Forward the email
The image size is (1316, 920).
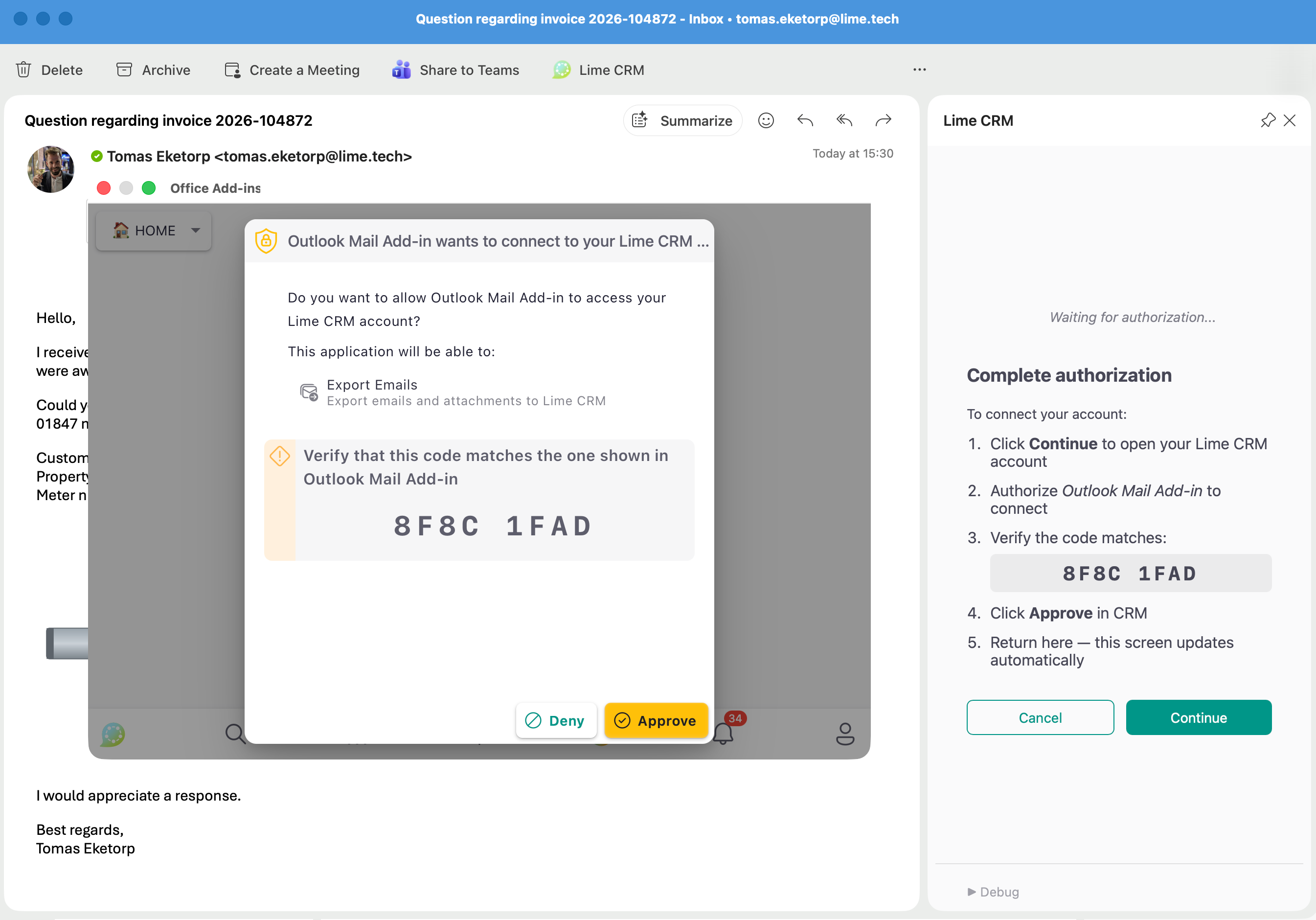click(883, 120)
